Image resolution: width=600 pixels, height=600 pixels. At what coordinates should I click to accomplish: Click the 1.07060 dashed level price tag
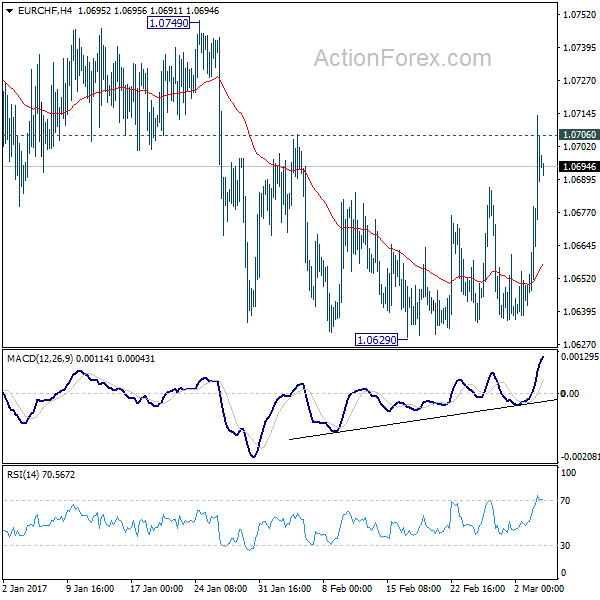[x=579, y=135]
